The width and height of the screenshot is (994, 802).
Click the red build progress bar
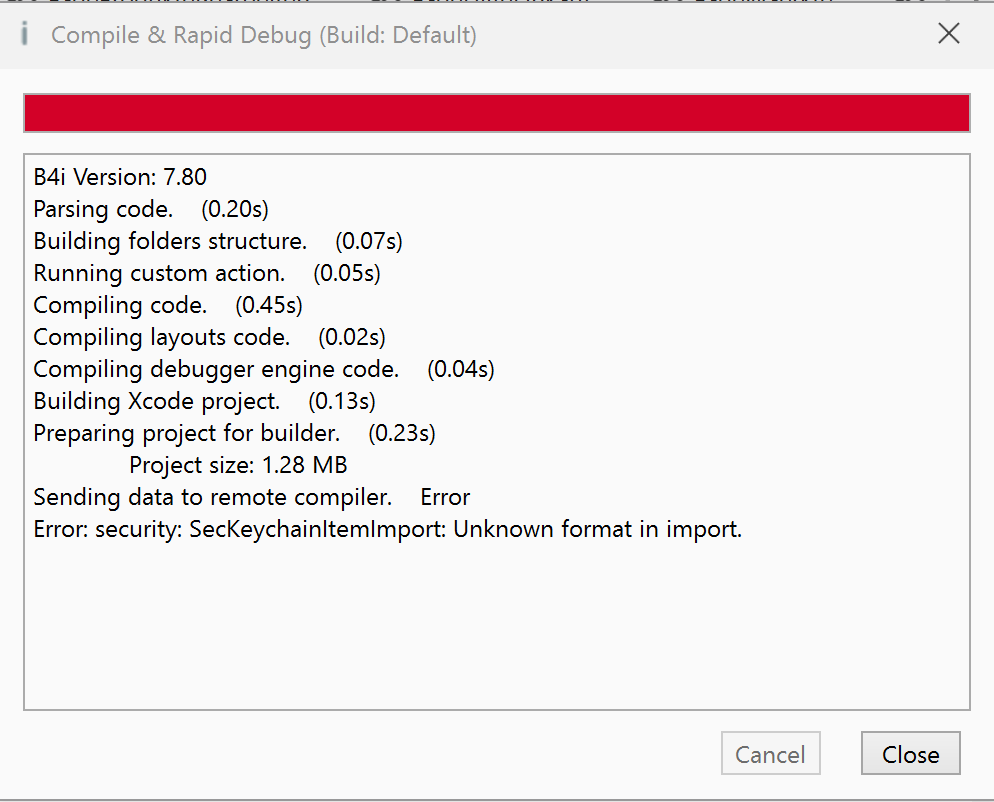[496, 113]
